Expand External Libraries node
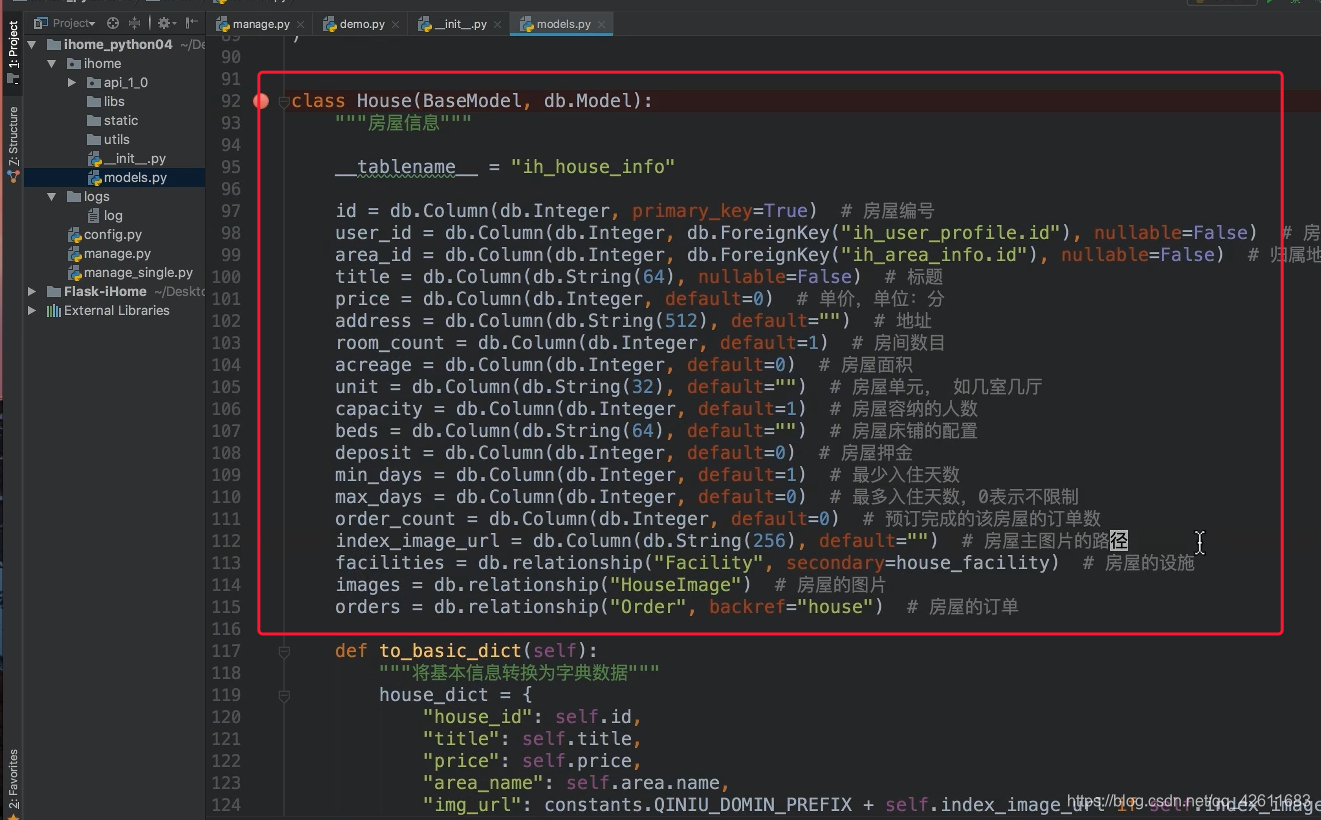 pyautogui.click(x=32, y=311)
